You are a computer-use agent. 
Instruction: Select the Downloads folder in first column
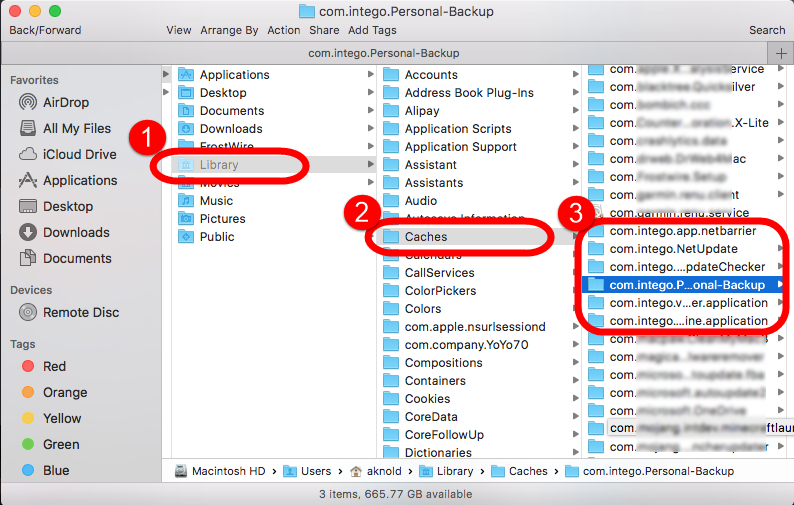coord(220,129)
